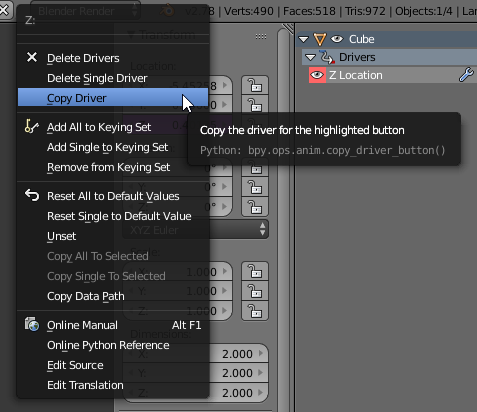477x412 pixels.
Task: Toggle lock for Rotation X
Action: [x=255, y=168]
